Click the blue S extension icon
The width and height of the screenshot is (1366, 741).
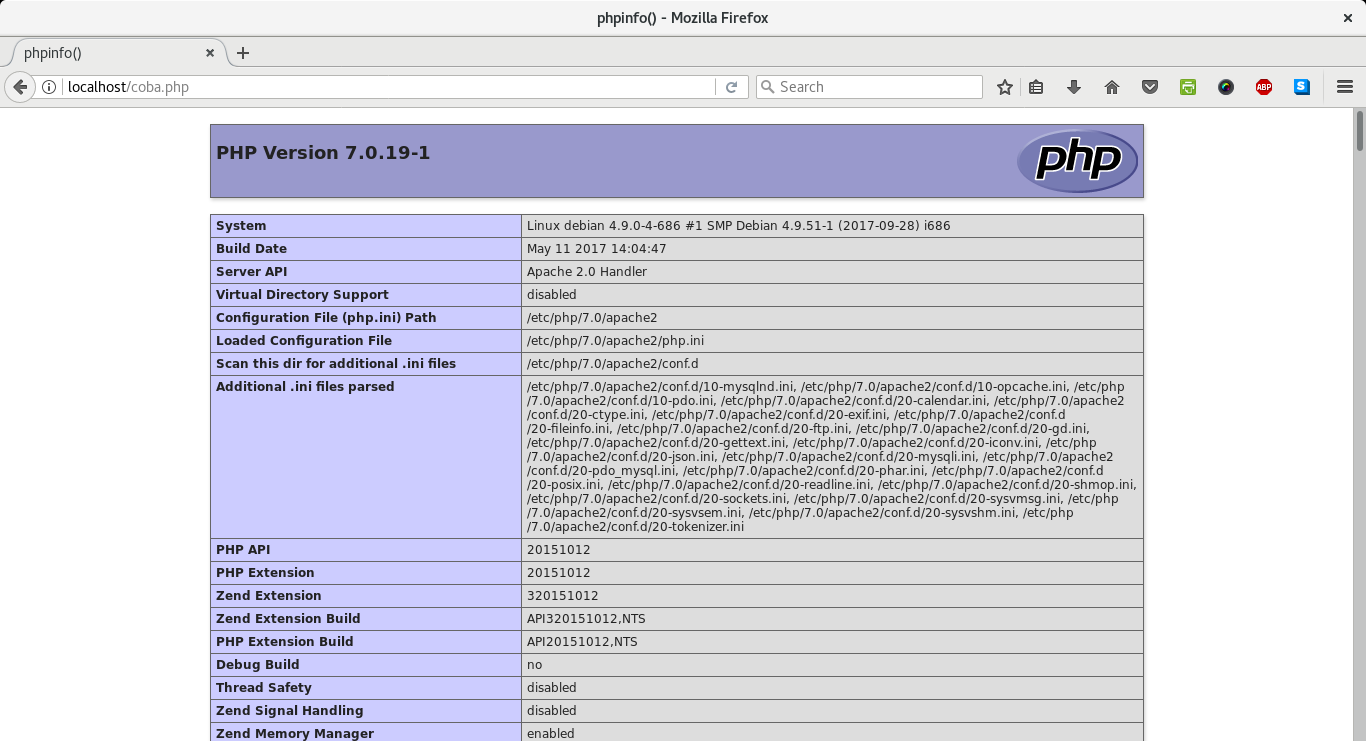point(1302,87)
